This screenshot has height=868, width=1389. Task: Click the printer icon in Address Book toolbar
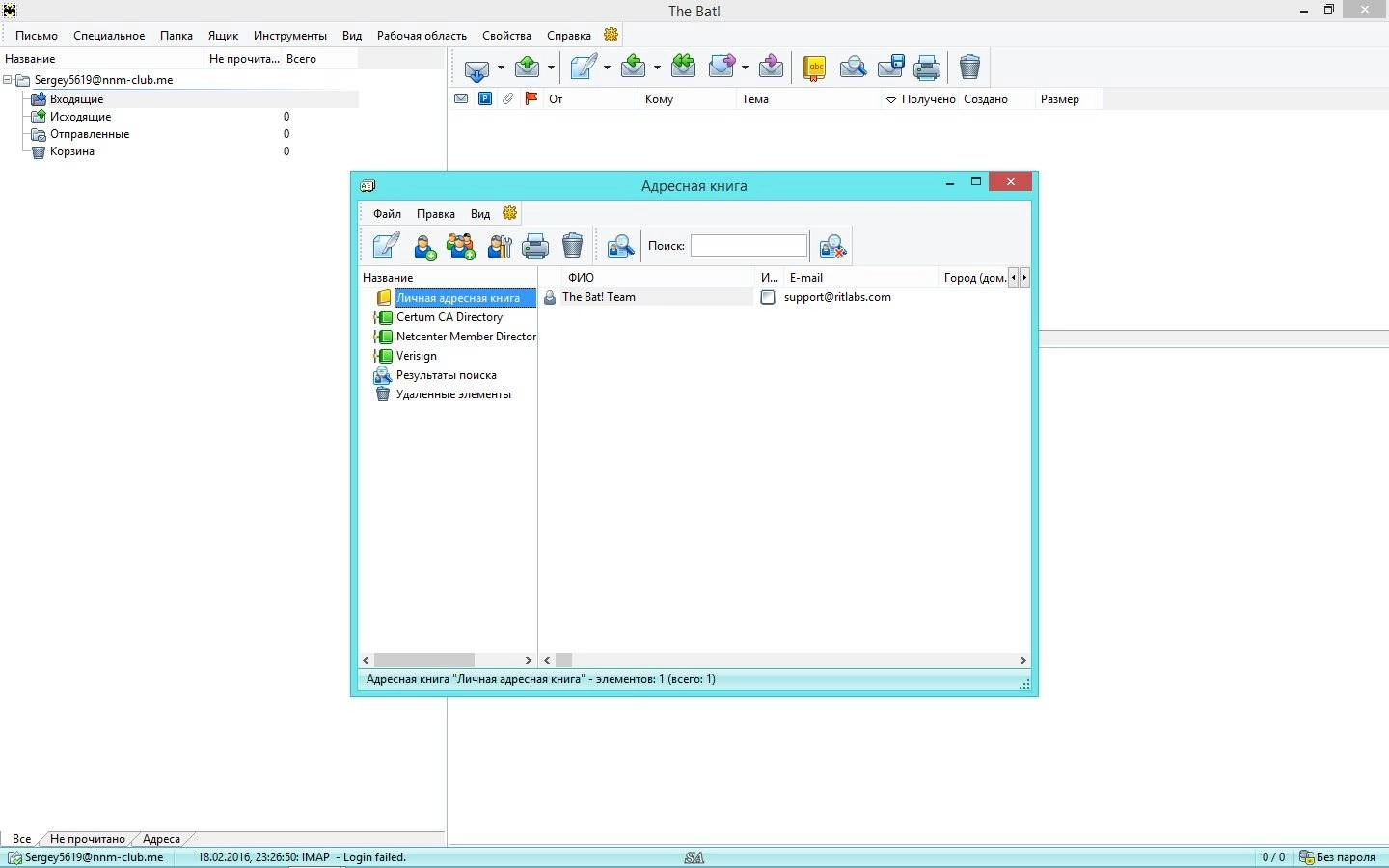point(535,247)
